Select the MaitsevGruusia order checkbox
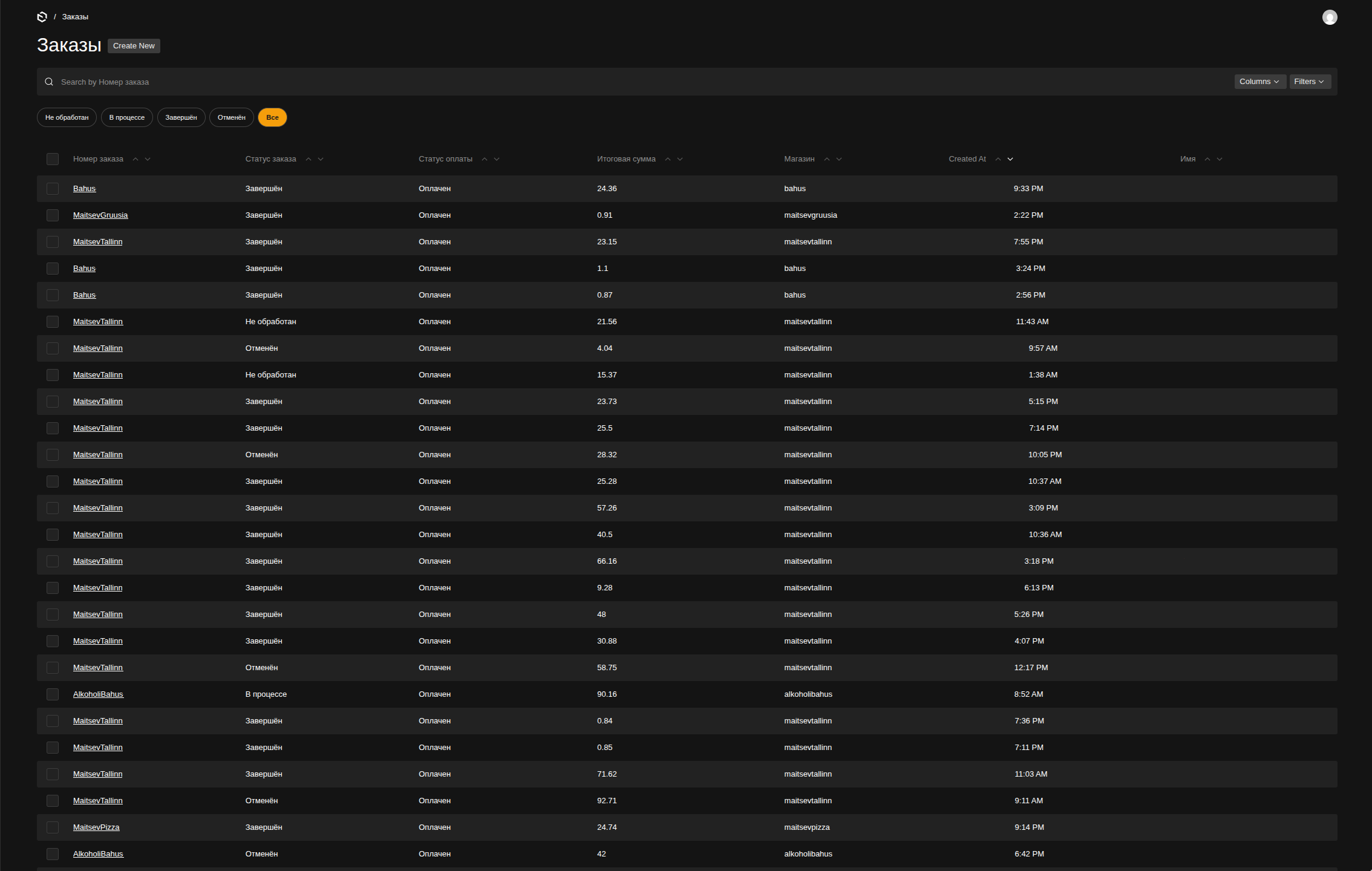 tap(53, 215)
